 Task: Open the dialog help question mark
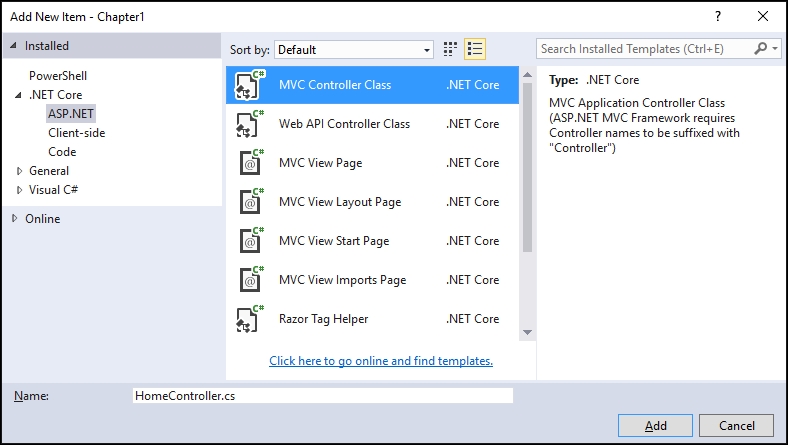click(718, 17)
